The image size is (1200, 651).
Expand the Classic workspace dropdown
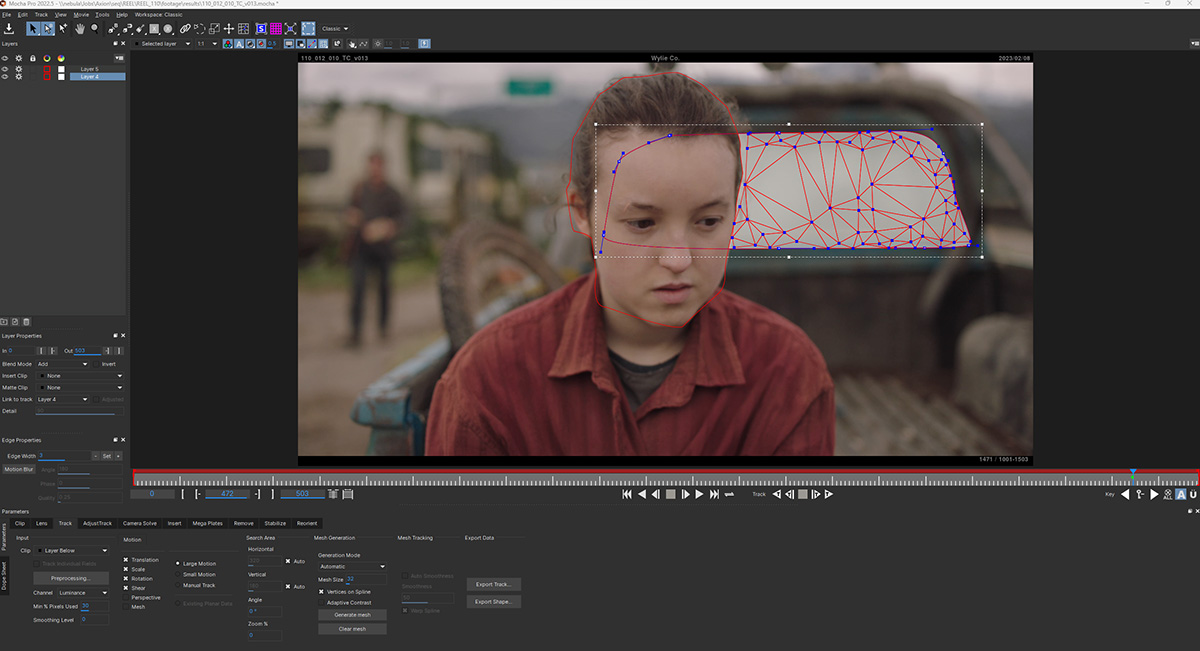point(335,29)
